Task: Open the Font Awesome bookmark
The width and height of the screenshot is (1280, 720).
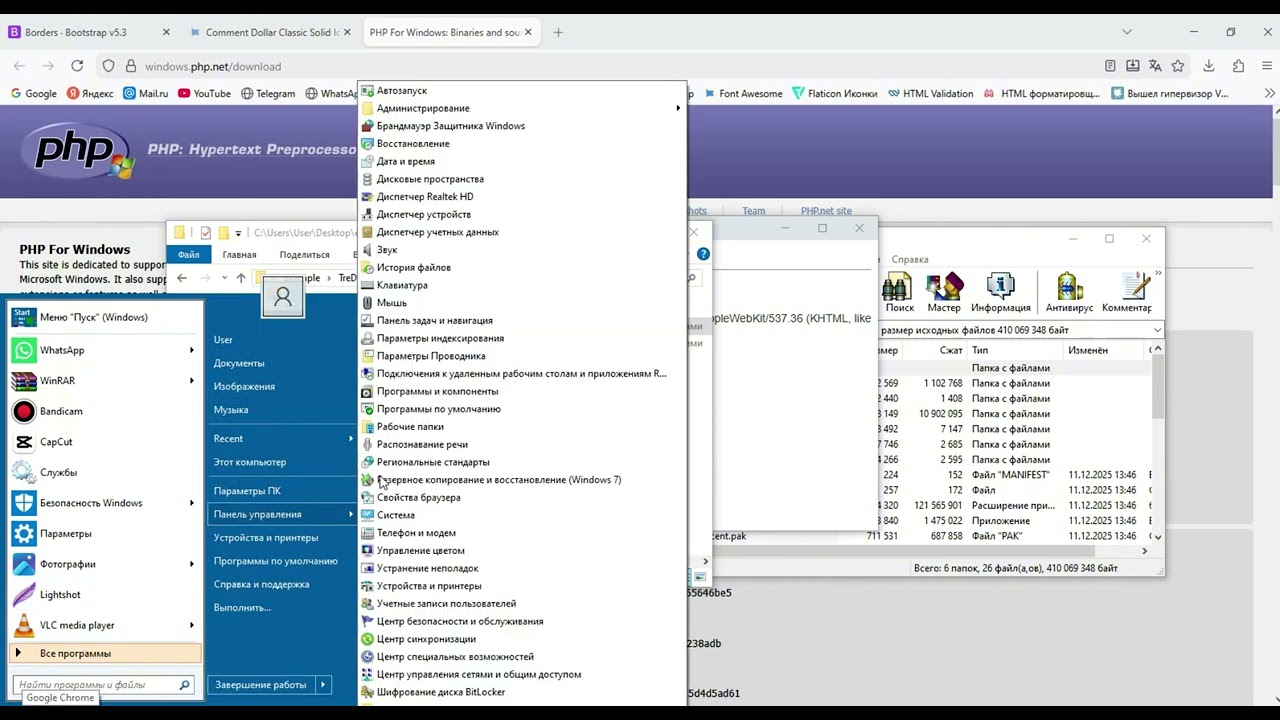Action: [x=743, y=93]
